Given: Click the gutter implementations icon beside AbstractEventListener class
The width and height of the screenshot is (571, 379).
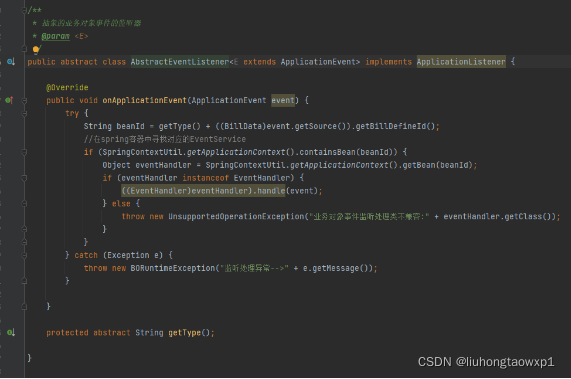Looking at the screenshot, I should tap(11, 62).
